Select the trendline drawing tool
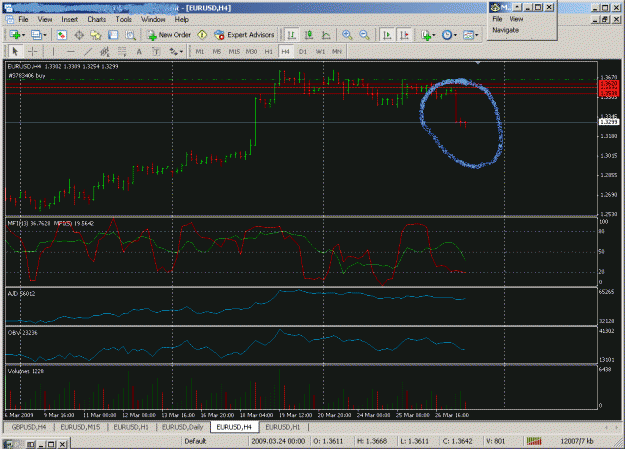625x449 pixels. point(88,51)
